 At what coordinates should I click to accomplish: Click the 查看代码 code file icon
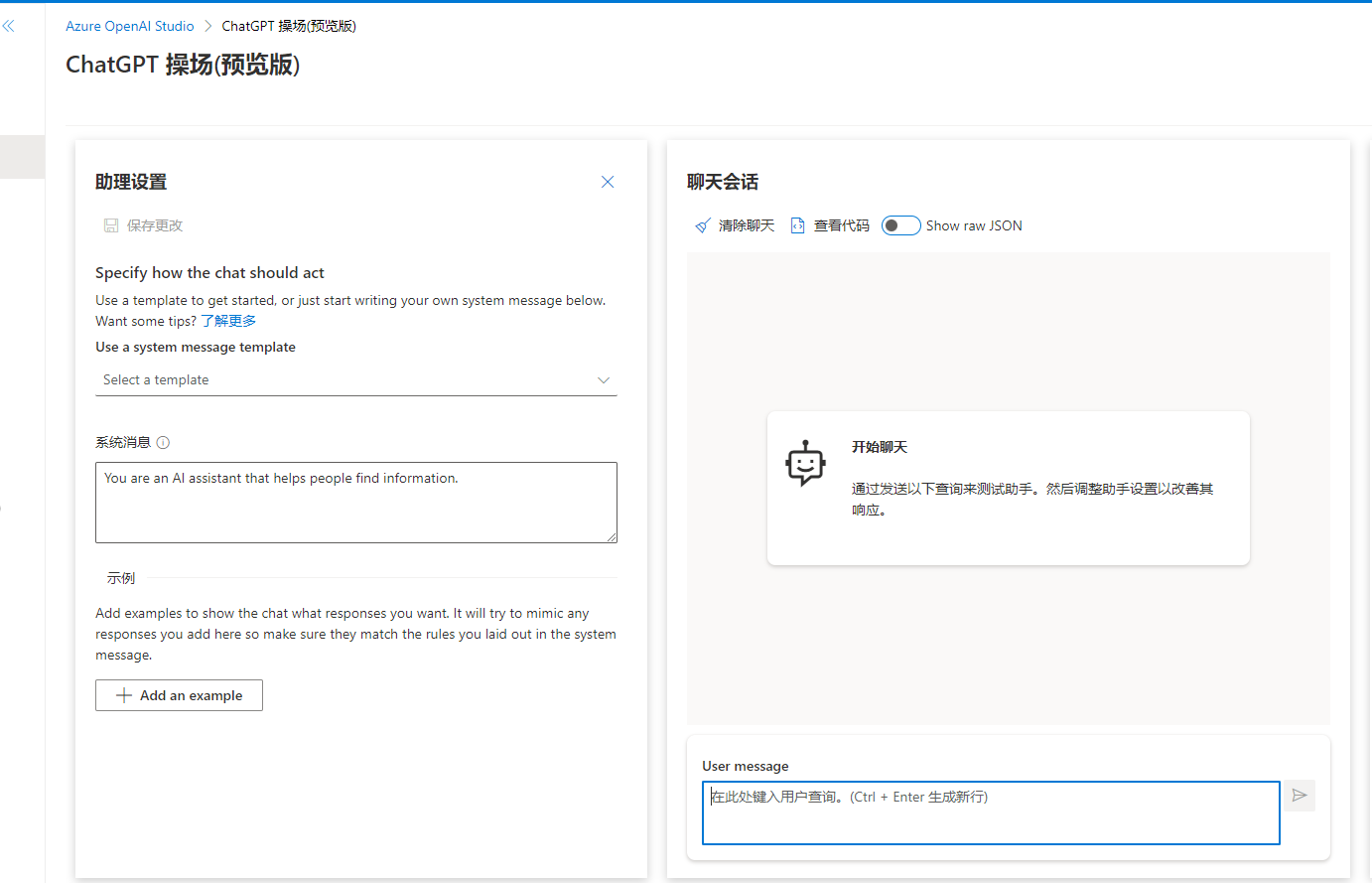797,225
